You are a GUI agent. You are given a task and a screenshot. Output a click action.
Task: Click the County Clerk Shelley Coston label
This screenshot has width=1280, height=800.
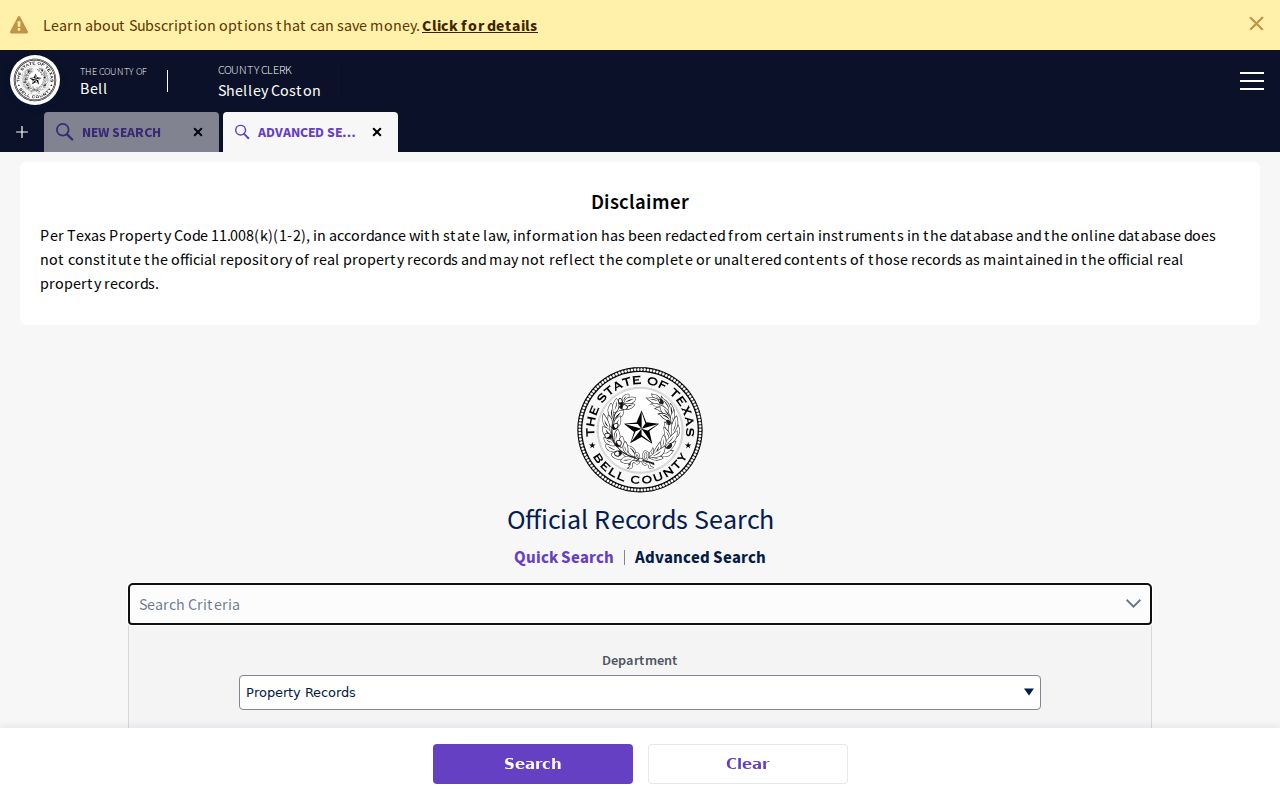[x=269, y=81]
